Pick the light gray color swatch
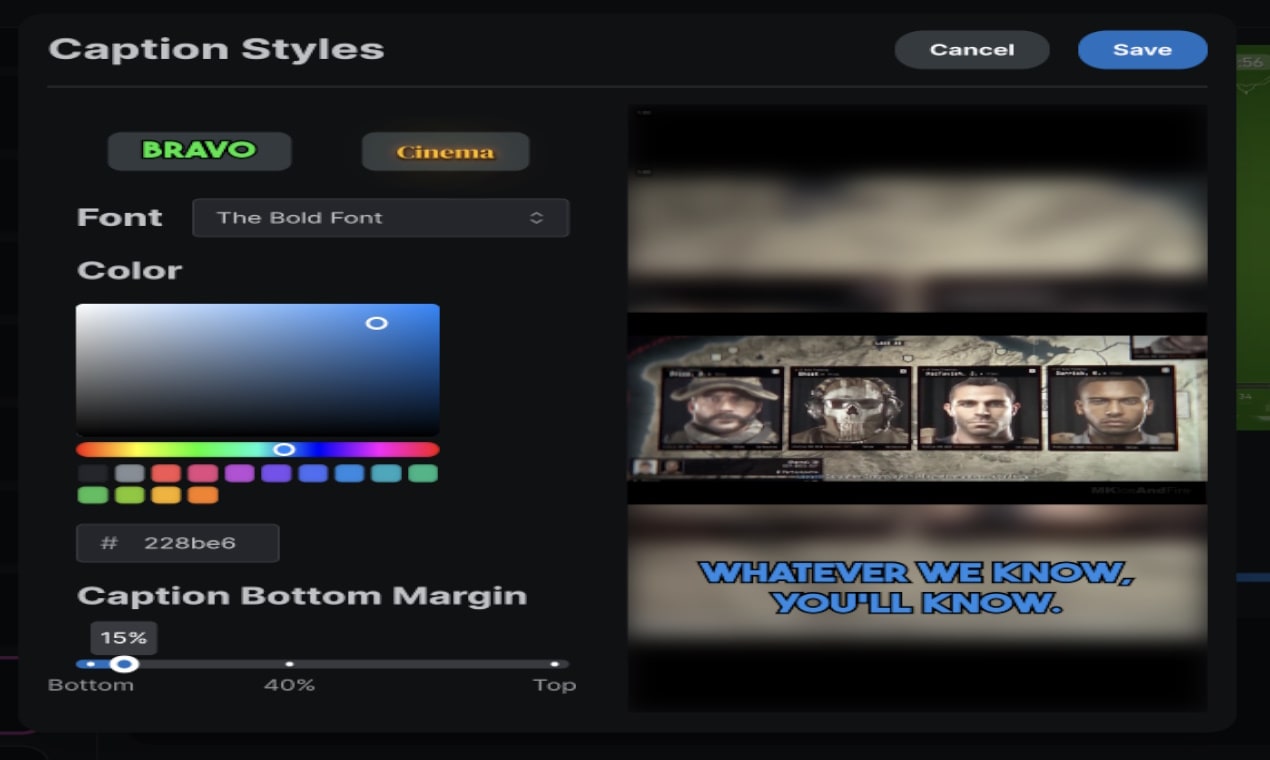1270x760 pixels. 130,474
